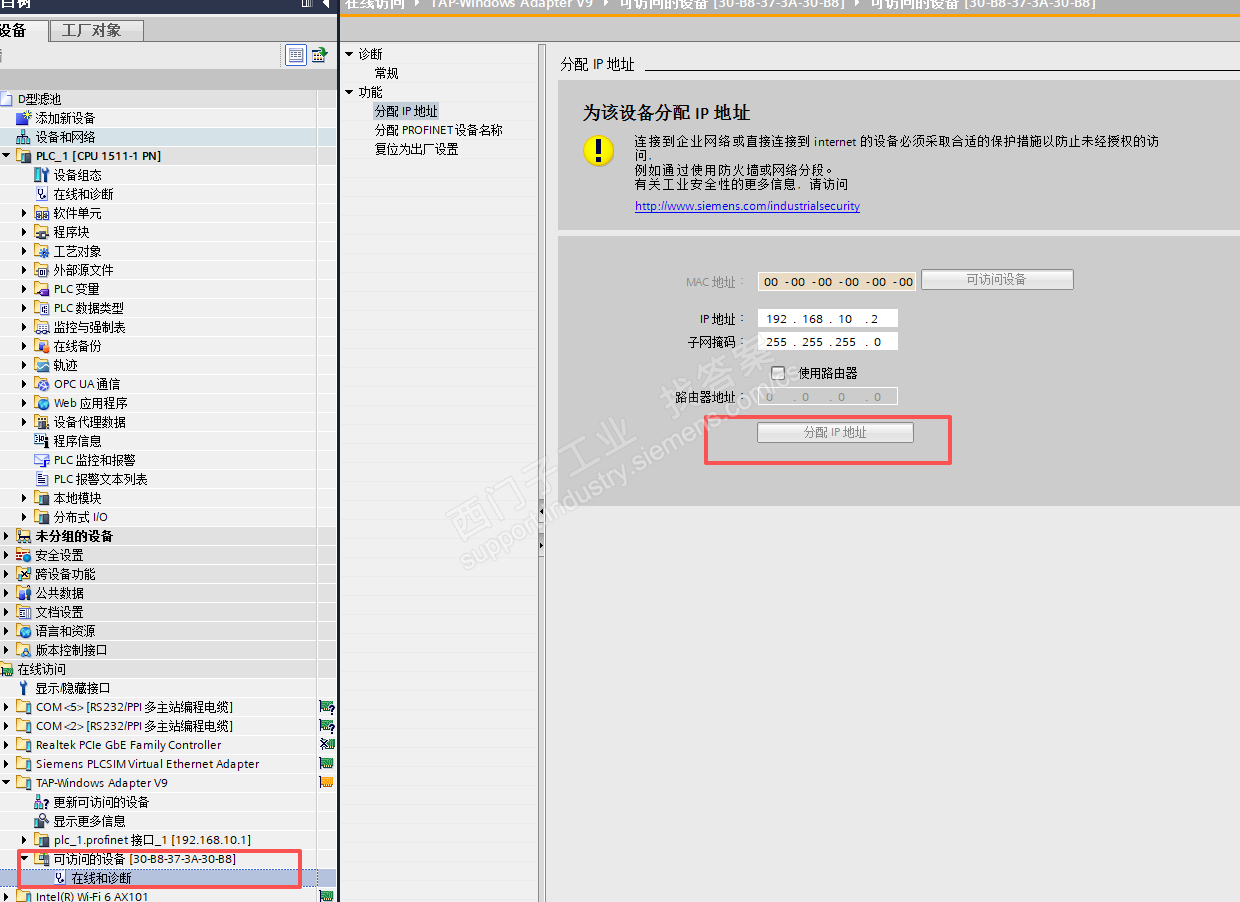The height and width of the screenshot is (902, 1240).
Task: Click the yellow warning exclamation icon
Action: tap(598, 151)
